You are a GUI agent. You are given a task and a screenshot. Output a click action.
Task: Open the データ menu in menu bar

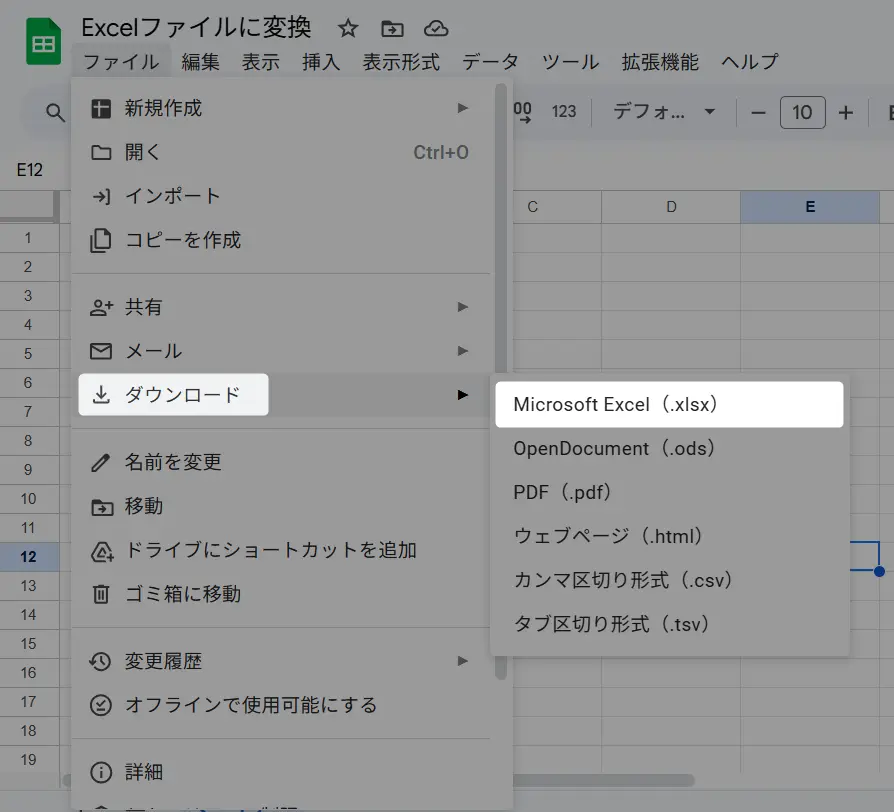click(x=490, y=62)
